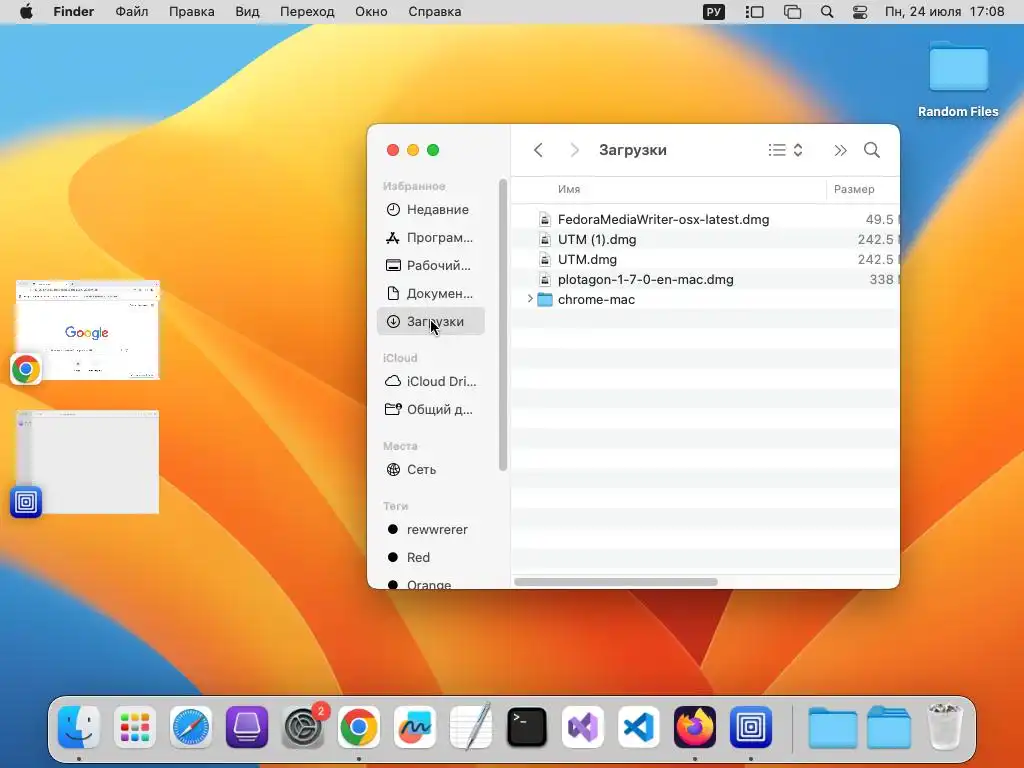Change the Finder view mode
Screen dimensions: 1024x768
pos(785,150)
